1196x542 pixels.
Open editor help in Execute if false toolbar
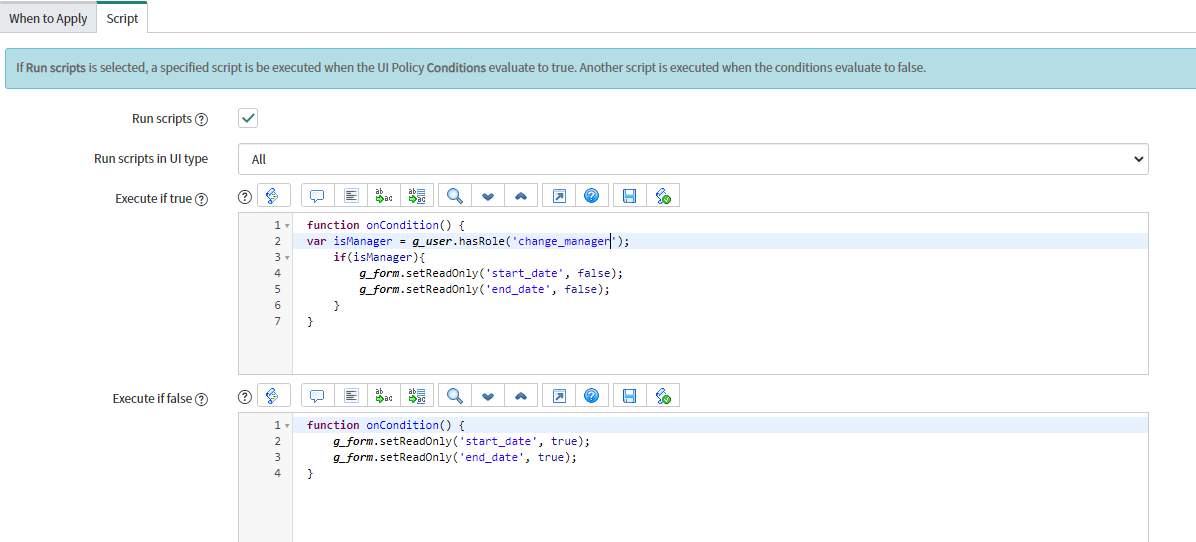click(x=591, y=396)
